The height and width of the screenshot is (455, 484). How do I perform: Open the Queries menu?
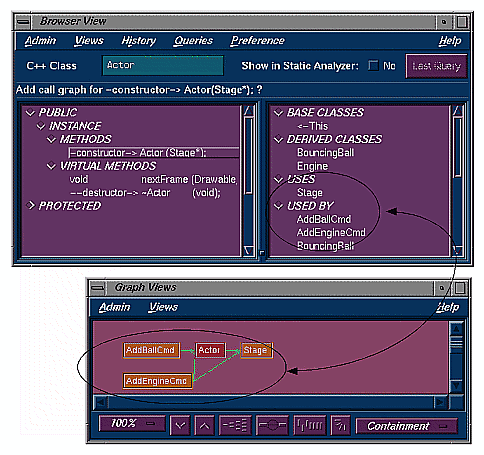[193, 41]
